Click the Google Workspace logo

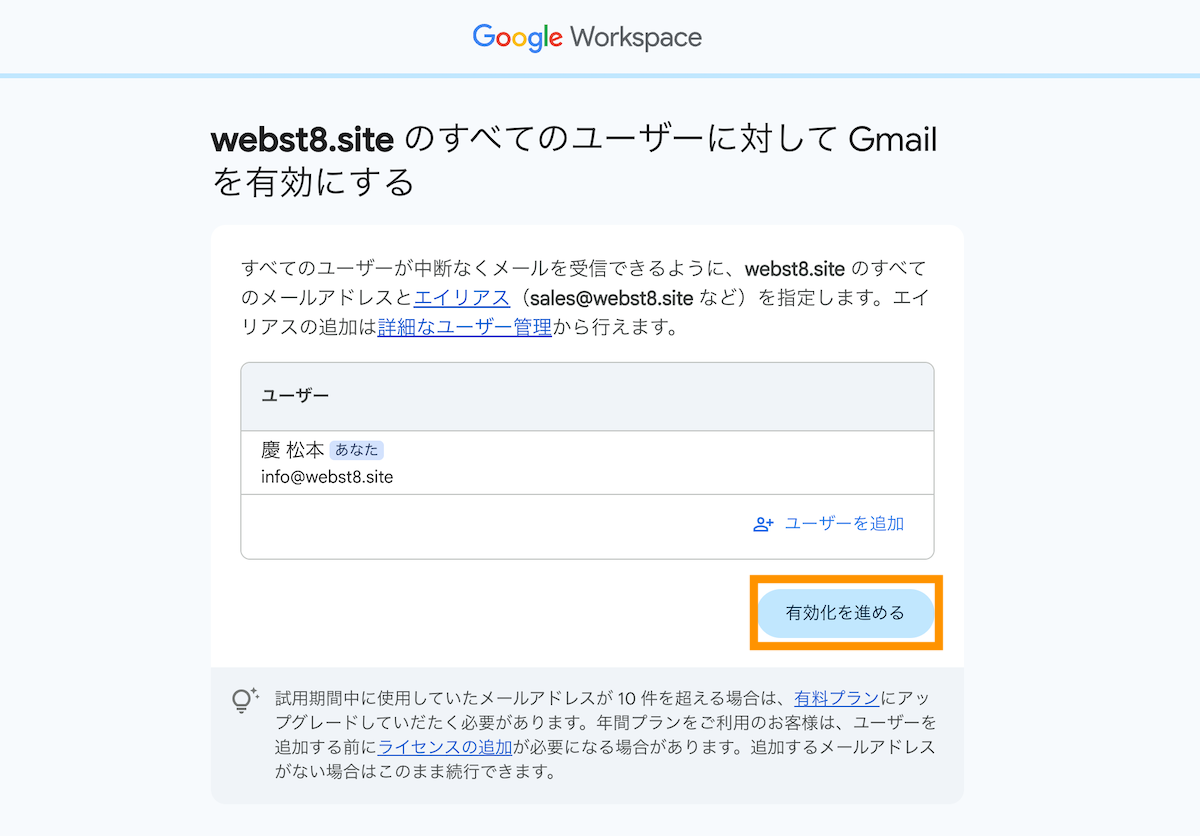(587, 38)
